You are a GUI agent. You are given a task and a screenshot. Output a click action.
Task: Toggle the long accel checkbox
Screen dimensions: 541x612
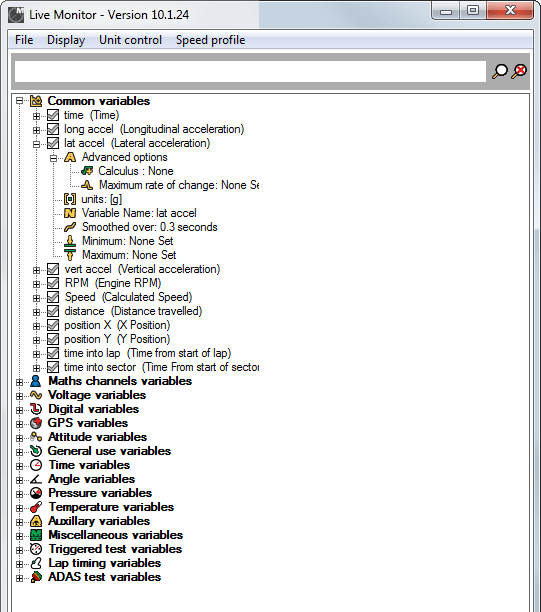pos(53,129)
